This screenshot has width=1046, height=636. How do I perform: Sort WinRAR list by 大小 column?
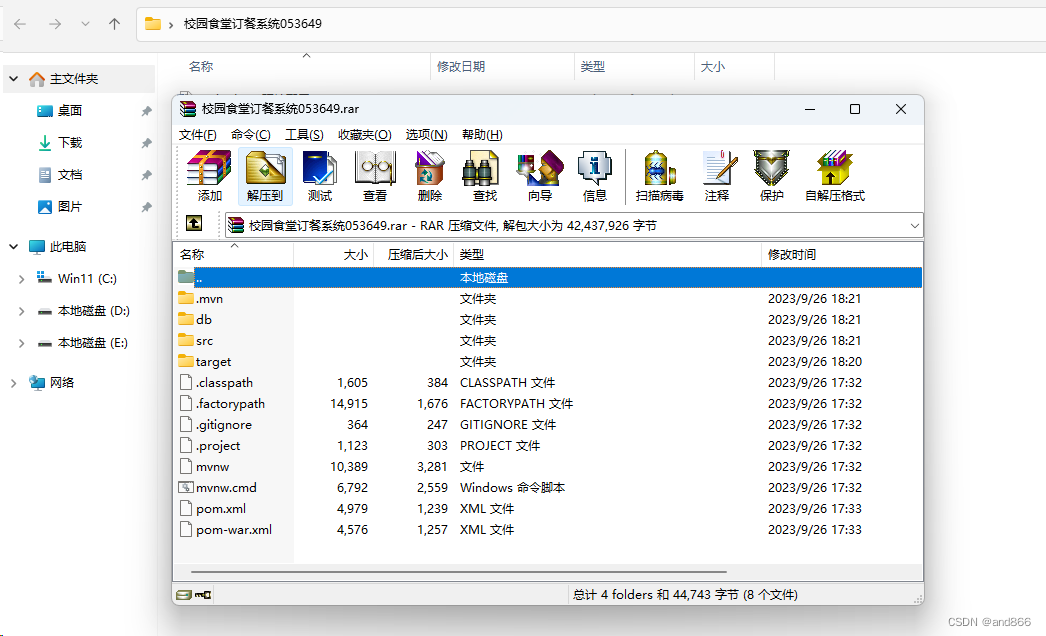tap(334, 254)
